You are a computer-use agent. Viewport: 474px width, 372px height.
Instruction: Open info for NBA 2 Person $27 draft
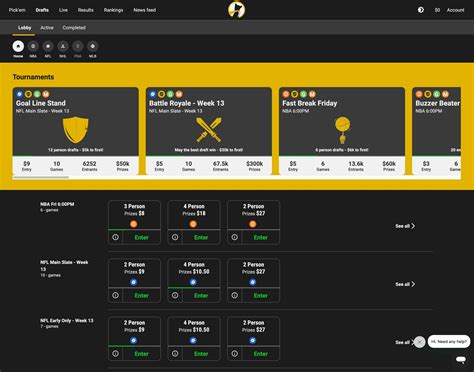(x=235, y=237)
